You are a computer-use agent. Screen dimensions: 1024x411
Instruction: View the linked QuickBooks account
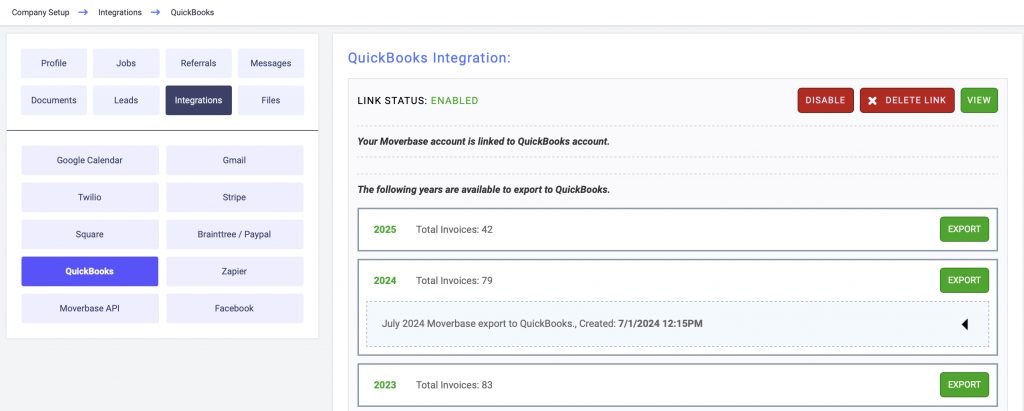point(979,100)
